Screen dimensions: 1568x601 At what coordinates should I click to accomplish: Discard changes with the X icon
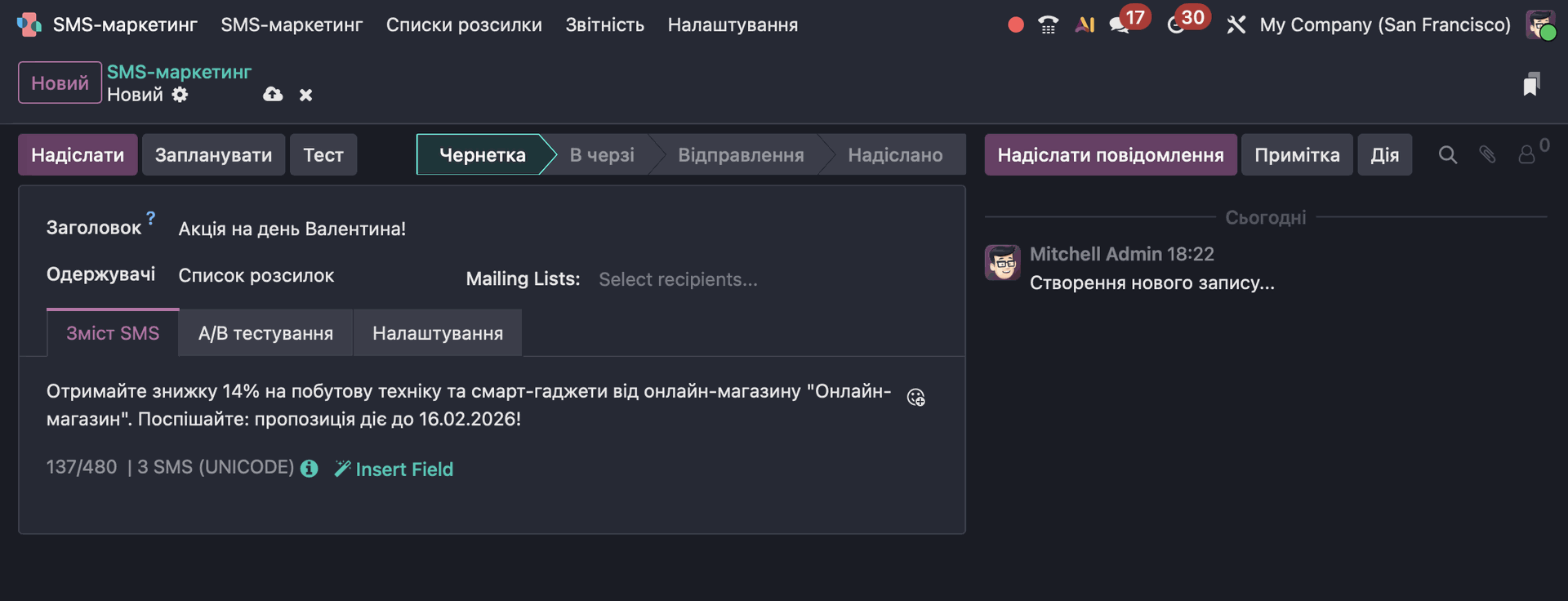point(305,96)
